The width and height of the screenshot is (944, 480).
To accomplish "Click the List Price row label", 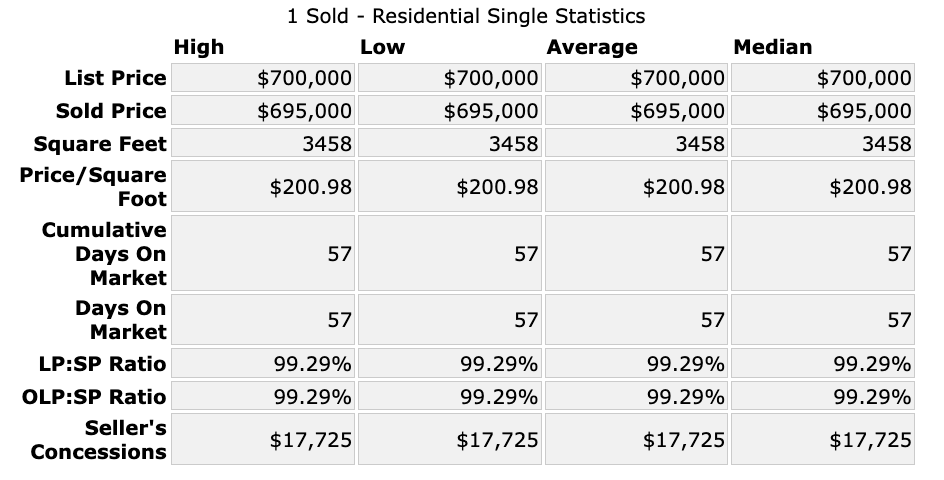I will [x=116, y=78].
